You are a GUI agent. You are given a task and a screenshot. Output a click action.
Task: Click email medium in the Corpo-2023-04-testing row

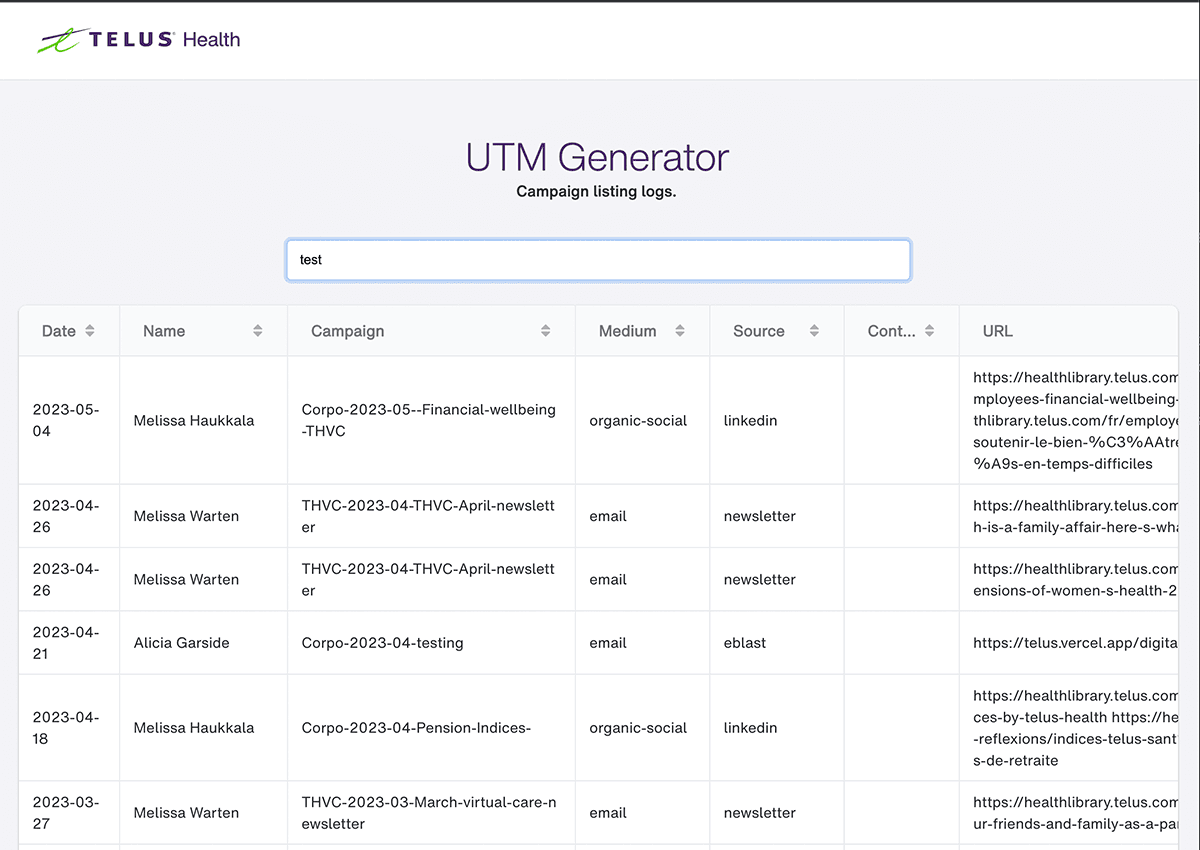coord(608,643)
